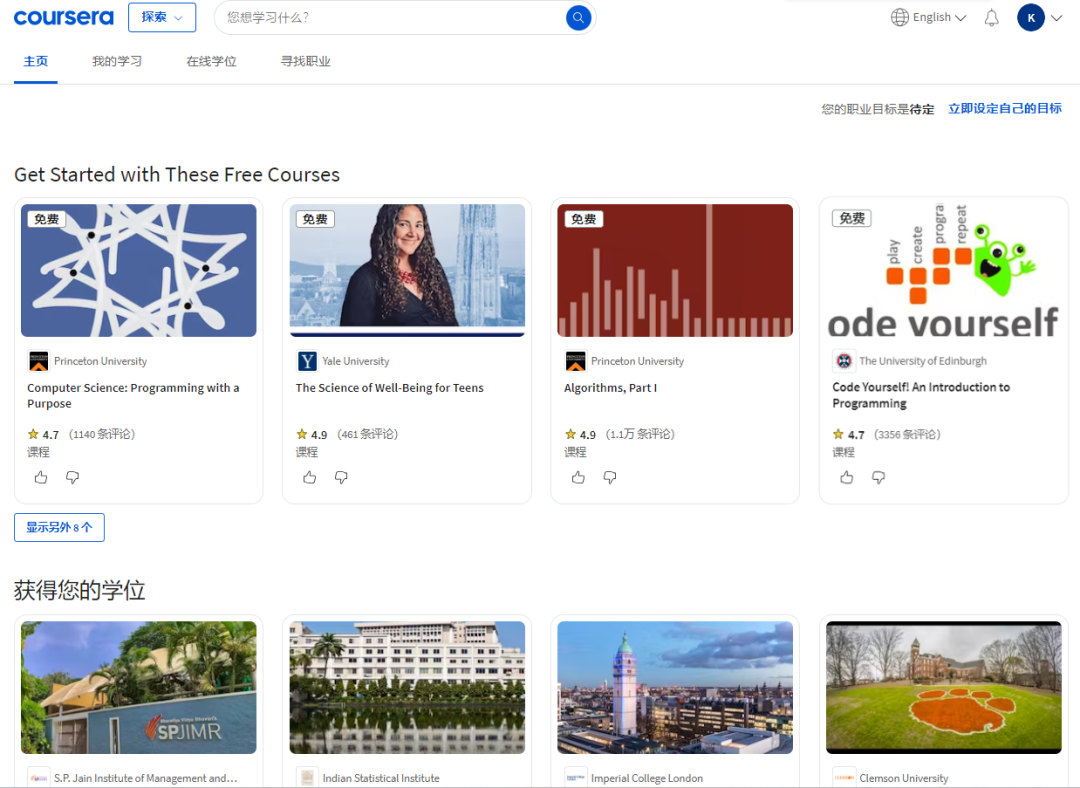Thumbs up The Science of Well-Being for Teens

tap(310, 477)
